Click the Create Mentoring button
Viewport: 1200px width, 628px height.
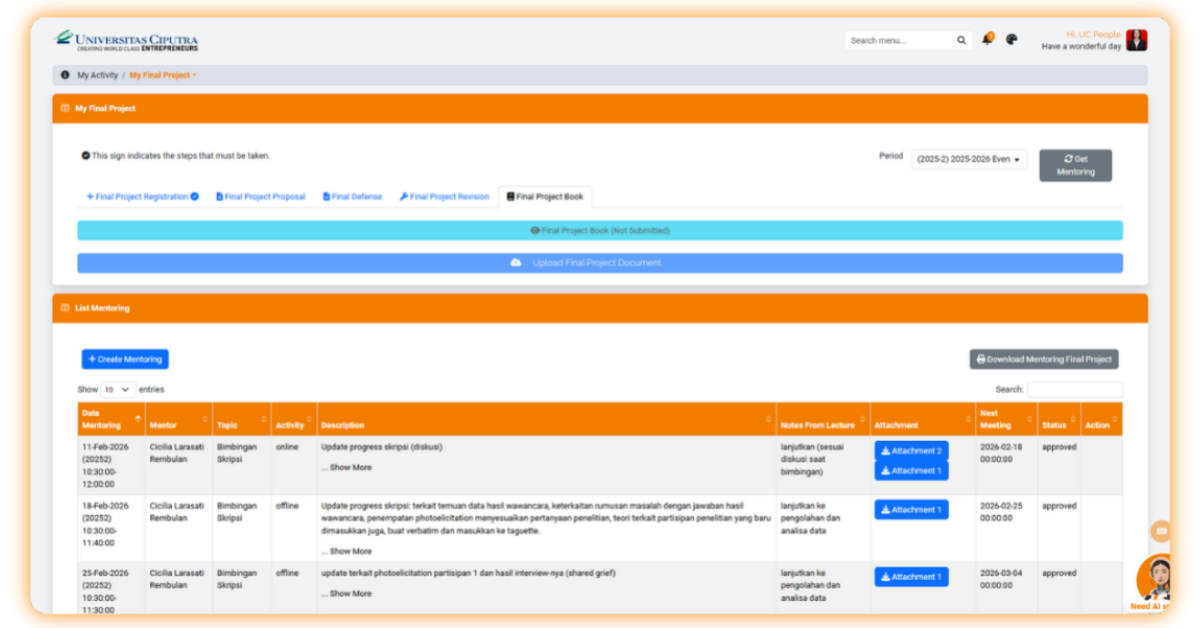point(125,359)
